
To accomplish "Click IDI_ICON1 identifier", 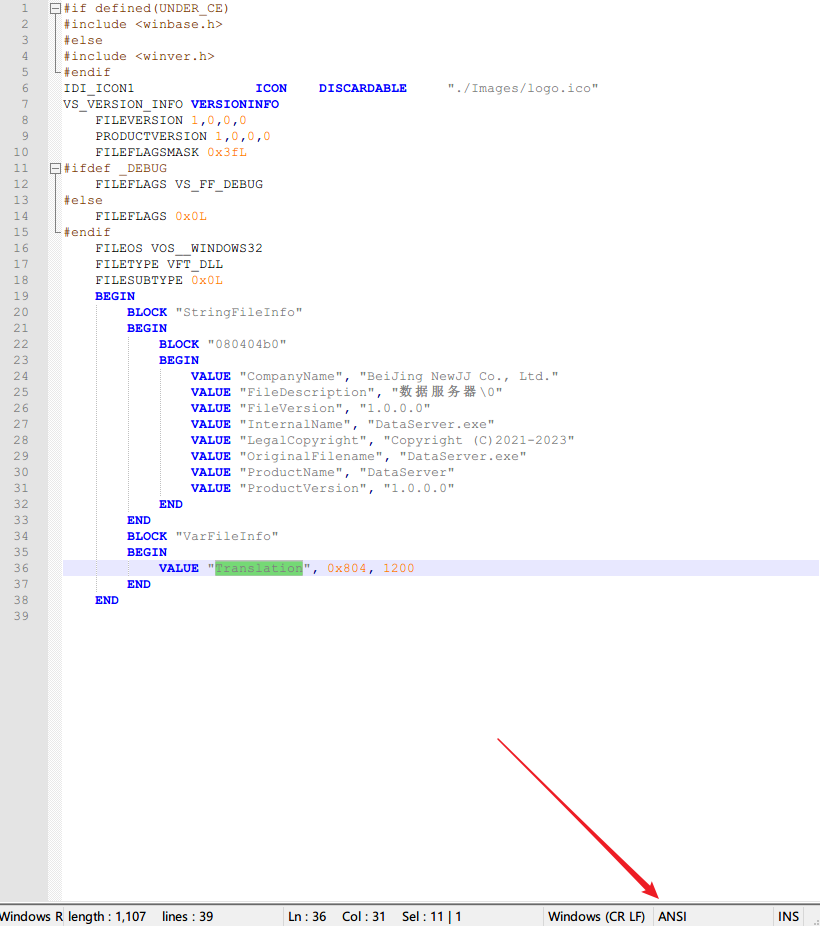I will coord(99,88).
